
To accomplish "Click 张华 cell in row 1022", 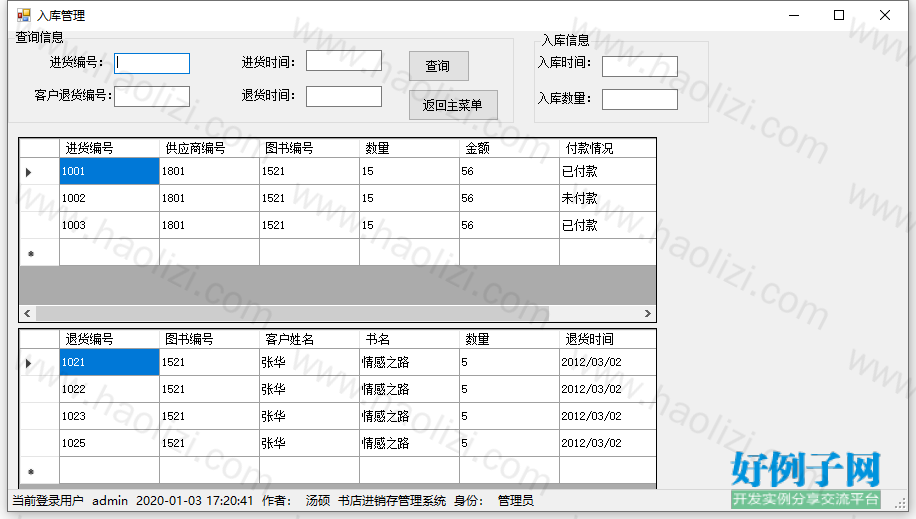I will (x=309, y=389).
